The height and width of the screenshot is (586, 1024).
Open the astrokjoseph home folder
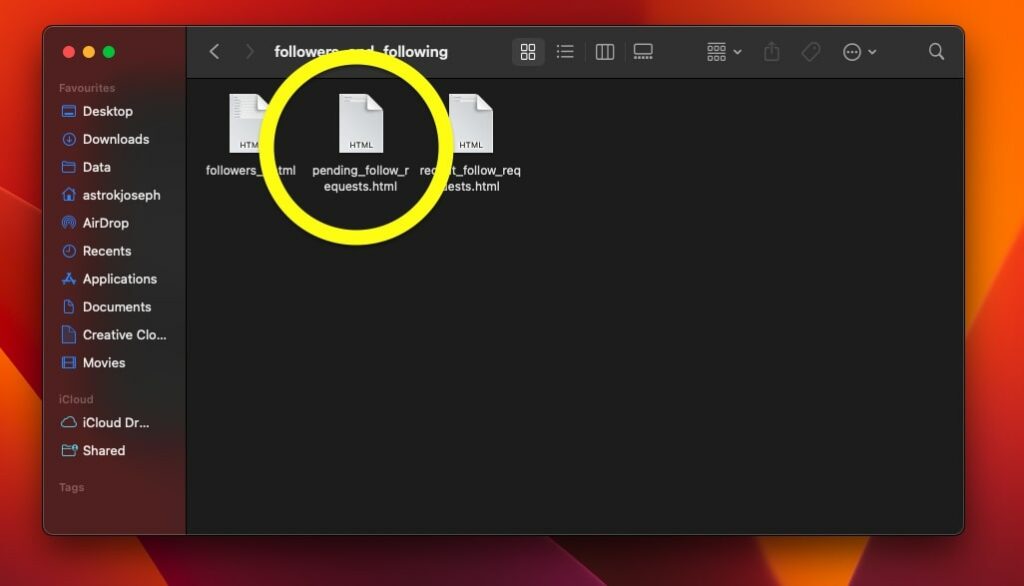(x=121, y=195)
